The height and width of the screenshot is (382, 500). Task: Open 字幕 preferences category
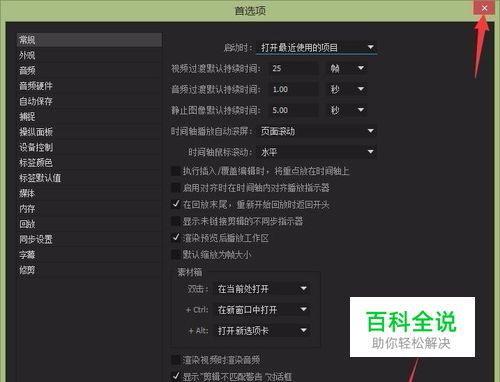pos(89,254)
